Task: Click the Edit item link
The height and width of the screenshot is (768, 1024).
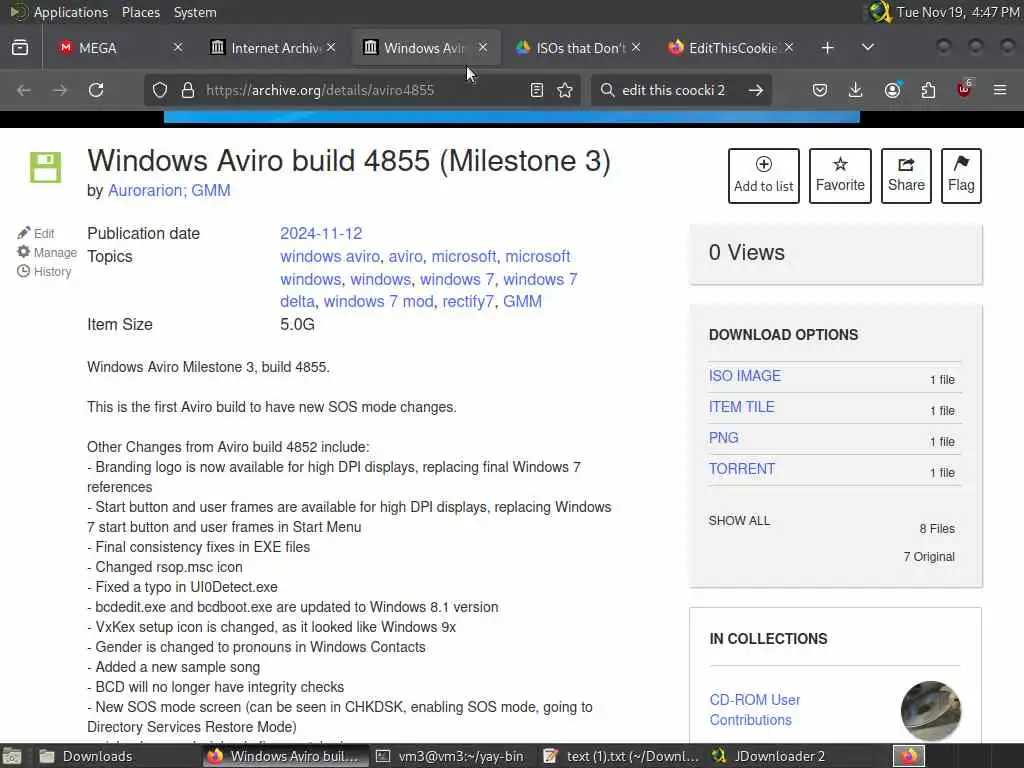Action: pos(36,233)
